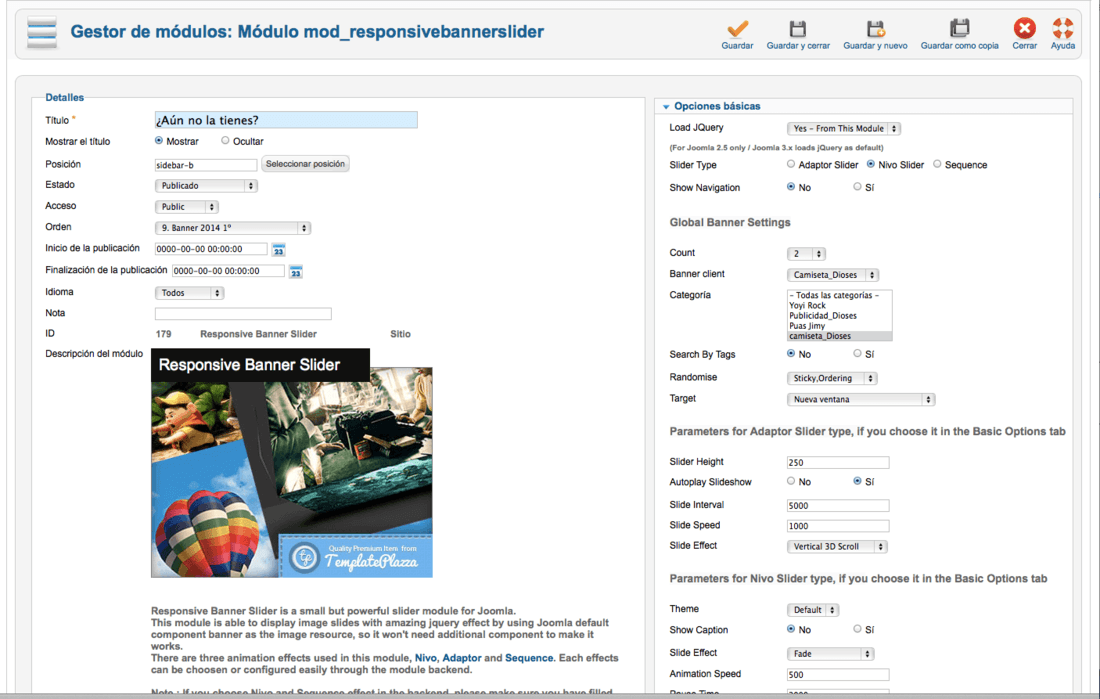The height and width of the screenshot is (699, 1100).
Task: Open the Fade slide effect dropdown
Action: tap(831, 653)
